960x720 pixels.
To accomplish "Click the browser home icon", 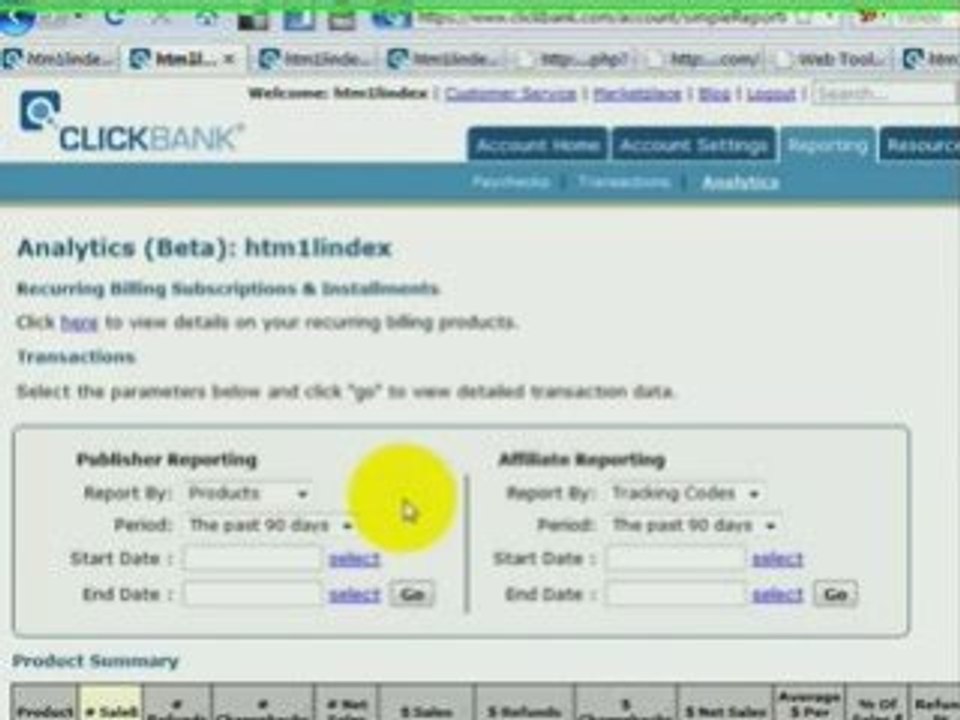I will coord(206,18).
